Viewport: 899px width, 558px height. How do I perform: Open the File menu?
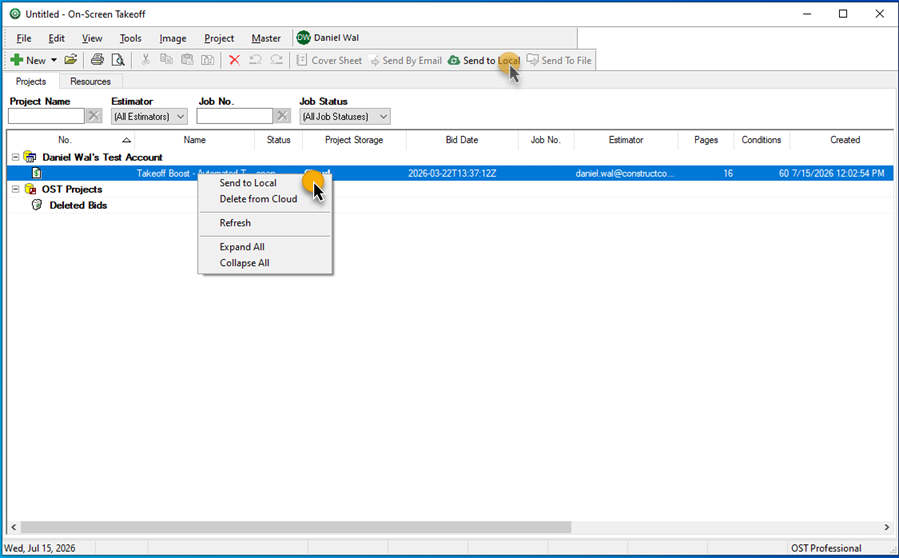pyautogui.click(x=24, y=38)
